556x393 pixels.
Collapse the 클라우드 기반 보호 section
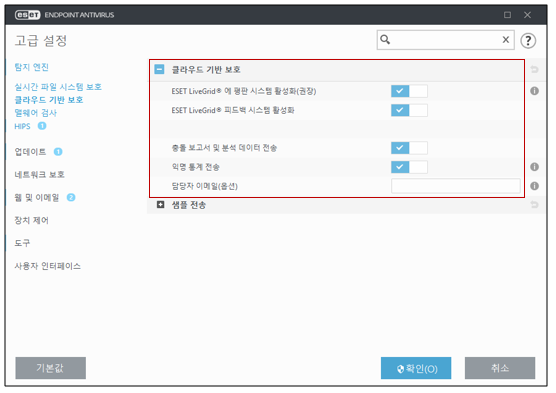tap(160, 69)
